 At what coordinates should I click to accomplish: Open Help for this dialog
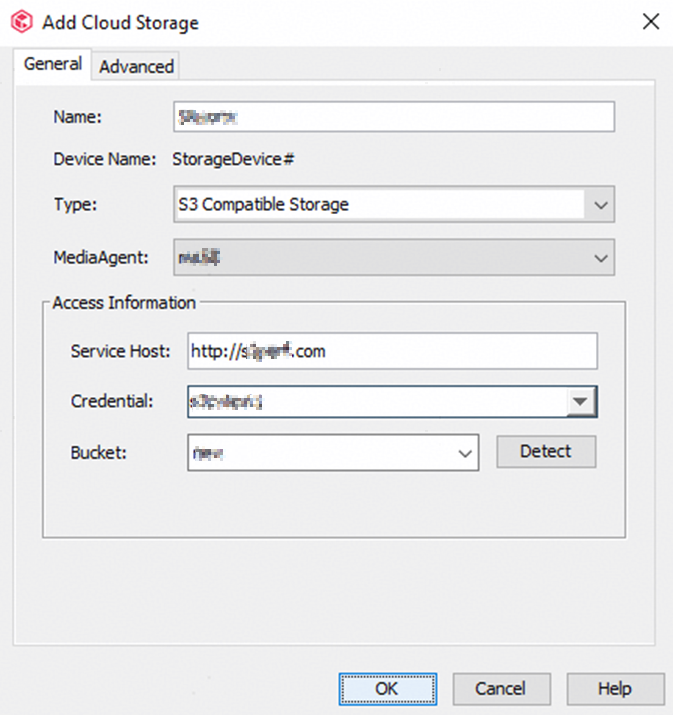[x=614, y=689]
